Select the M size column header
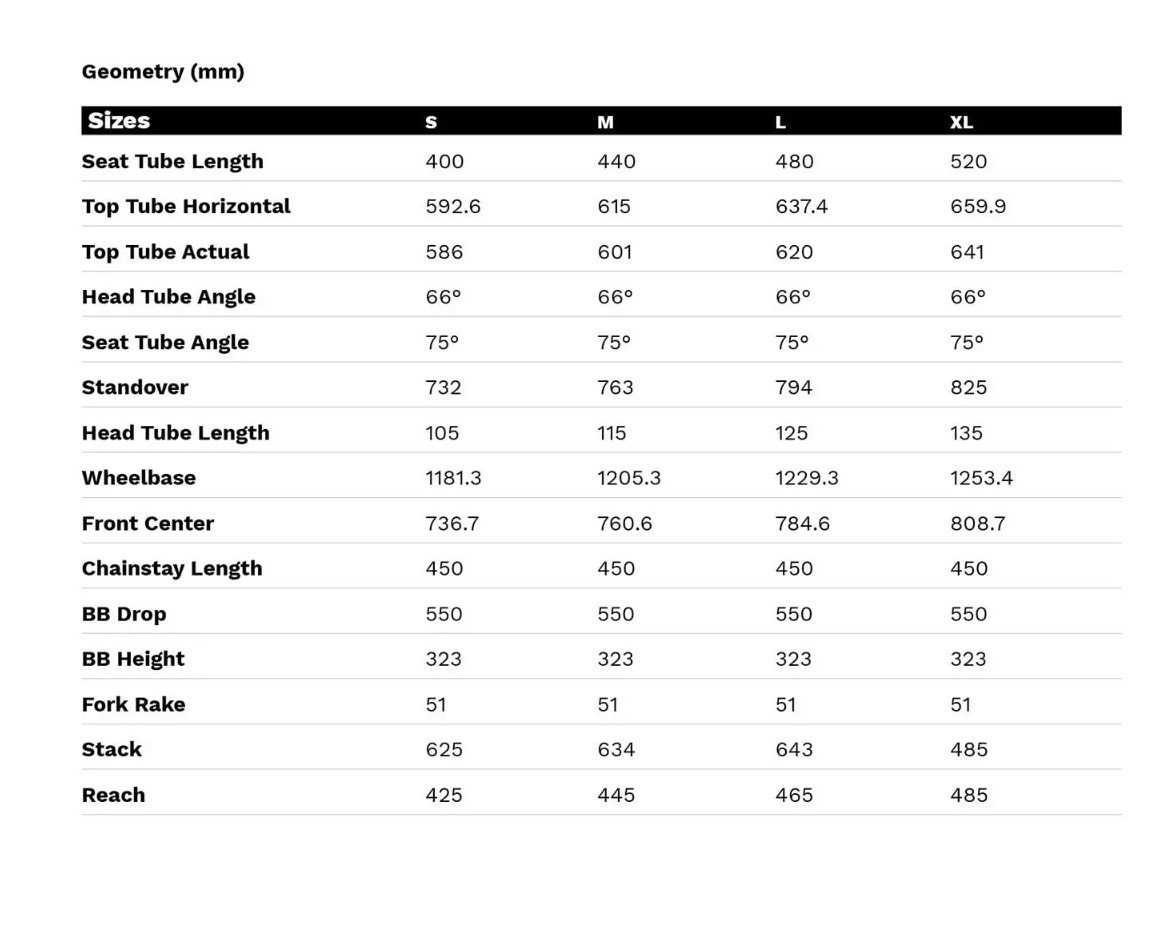 (x=605, y=123)
